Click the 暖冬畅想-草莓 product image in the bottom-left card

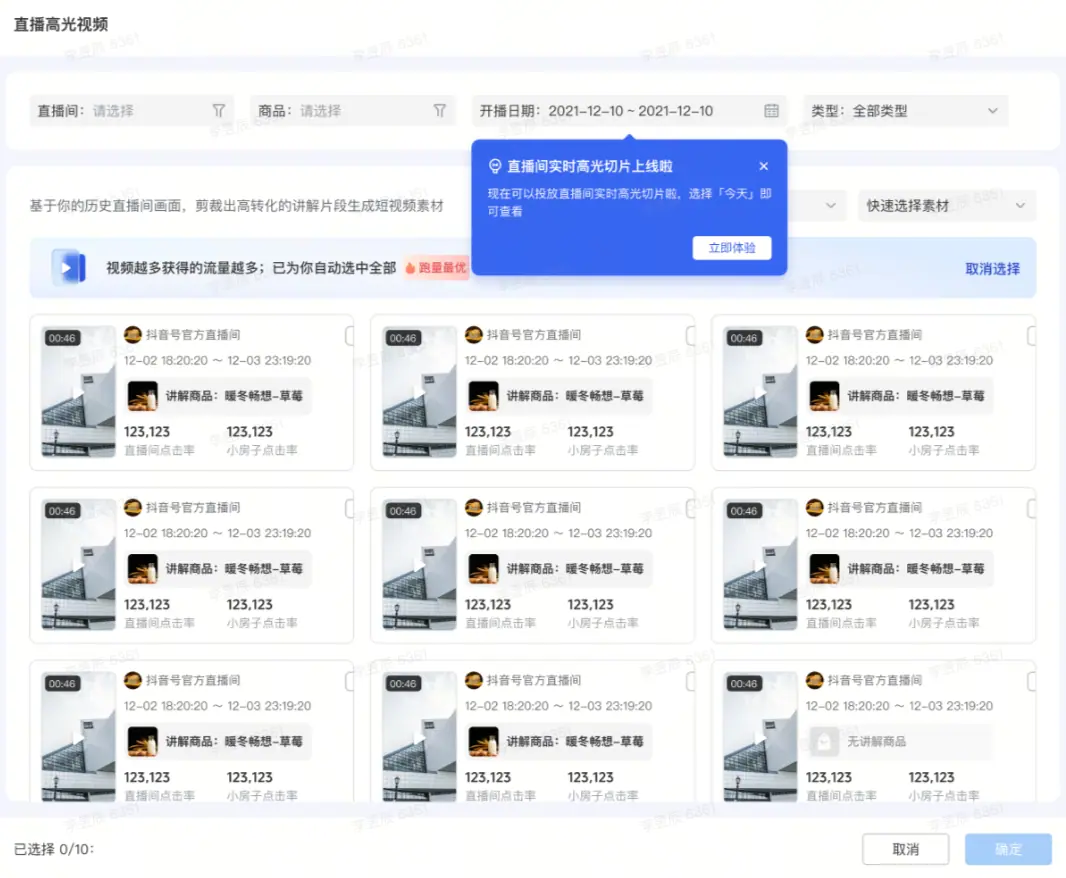pos(142,741)
